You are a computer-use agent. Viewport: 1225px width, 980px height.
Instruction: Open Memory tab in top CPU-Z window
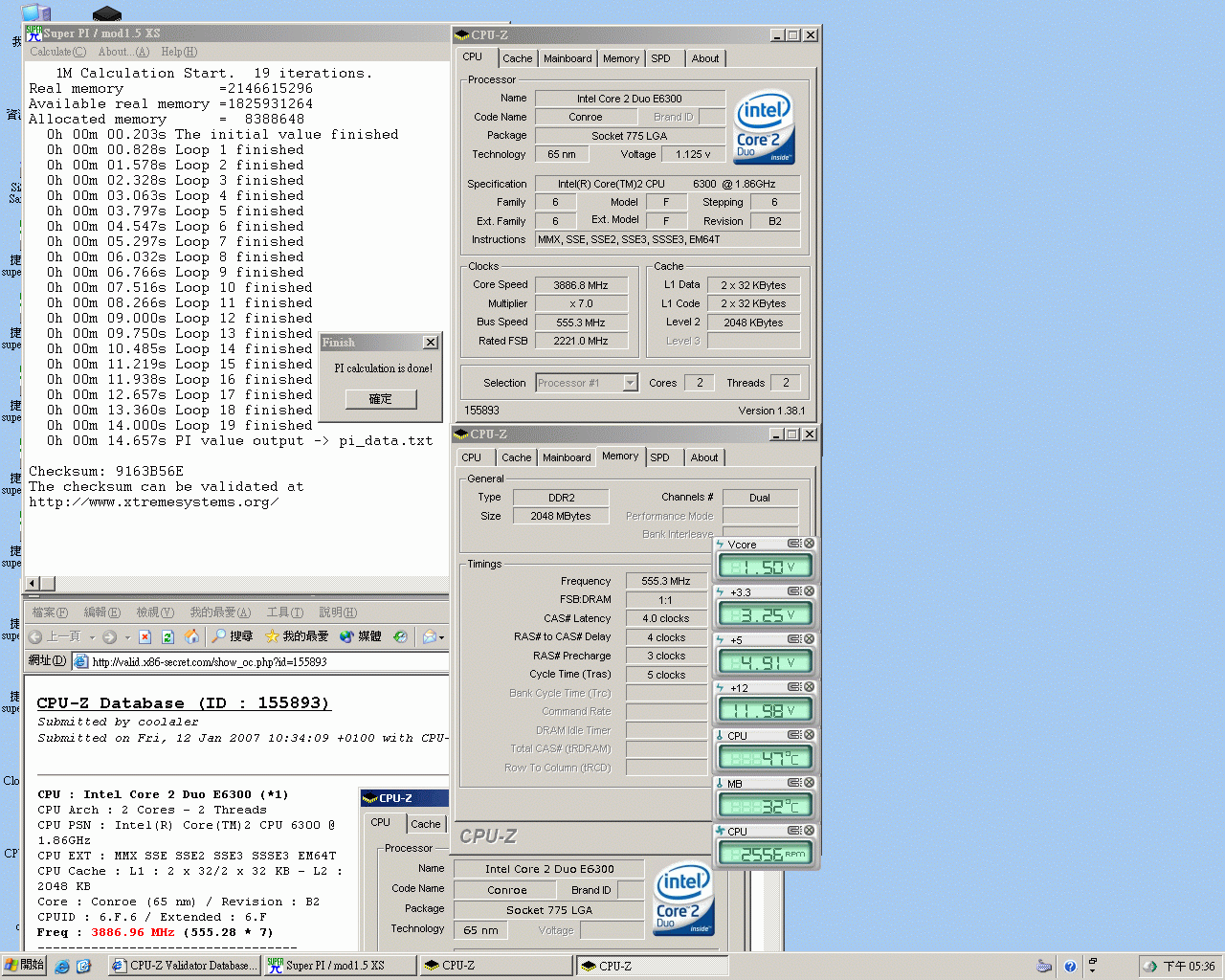621,58
